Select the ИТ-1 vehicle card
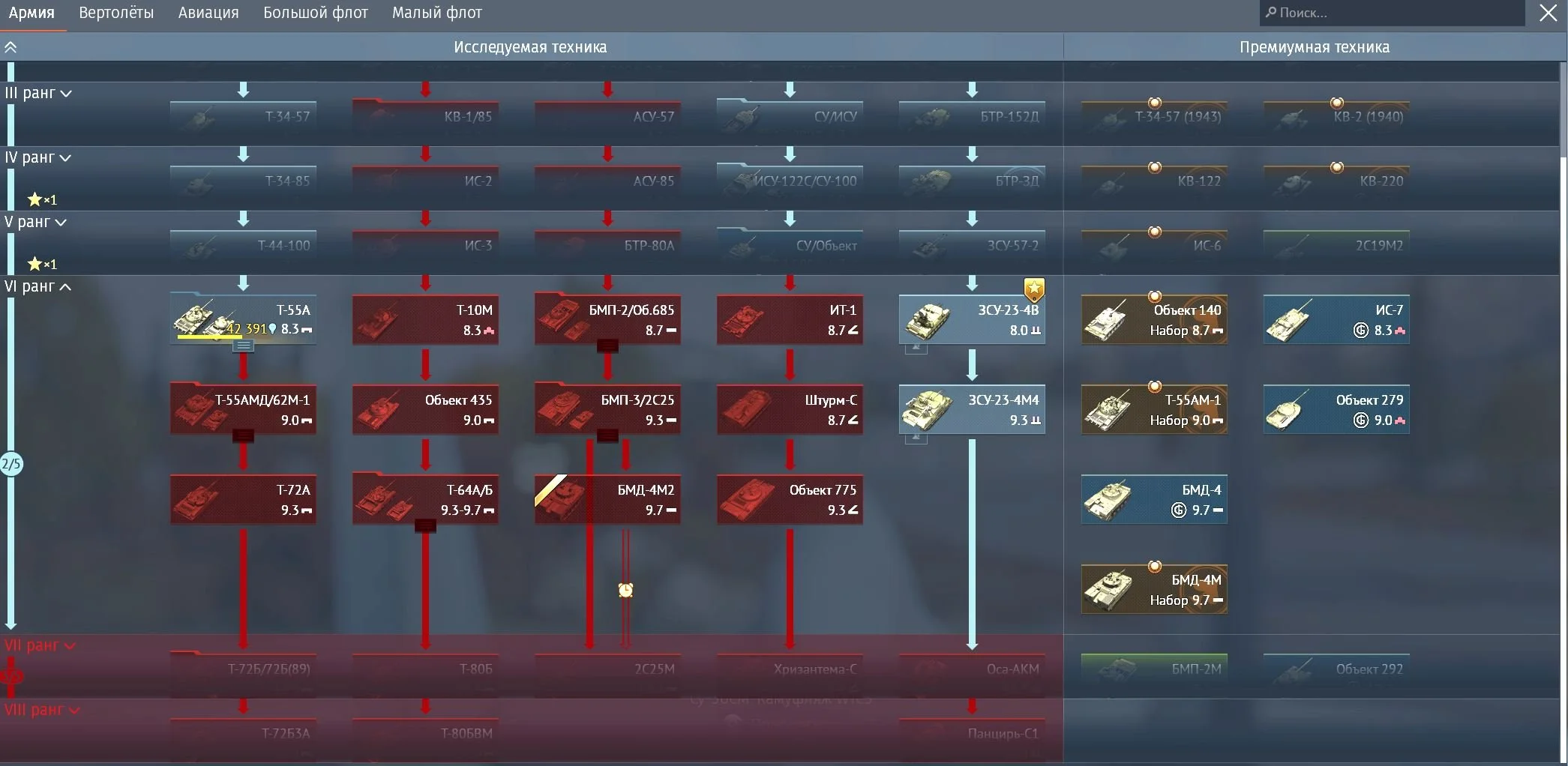This screenshot has height=766, width=1568. 790,319
